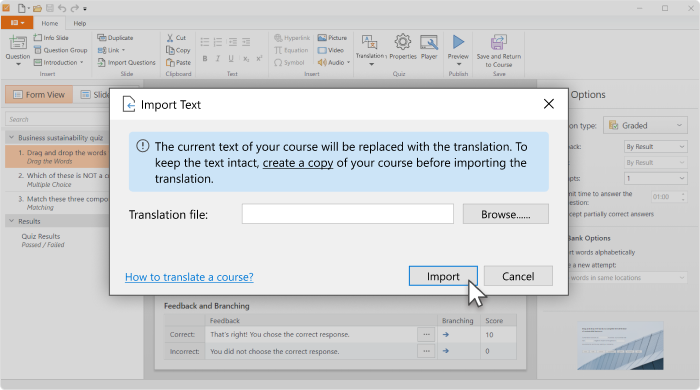
Task: Open the Graded question type dropdown
Action: pos(646,125)
